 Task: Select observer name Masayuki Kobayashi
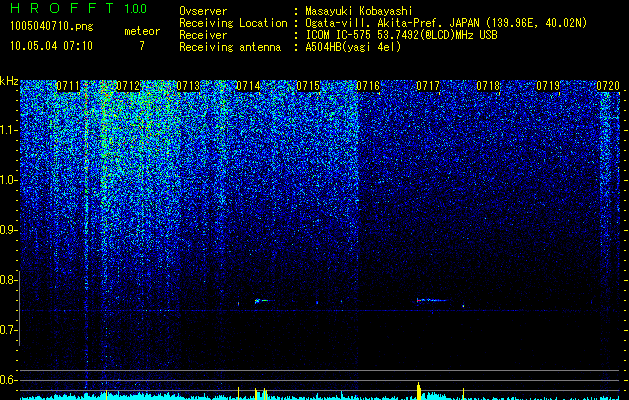(x=359, y=11)
